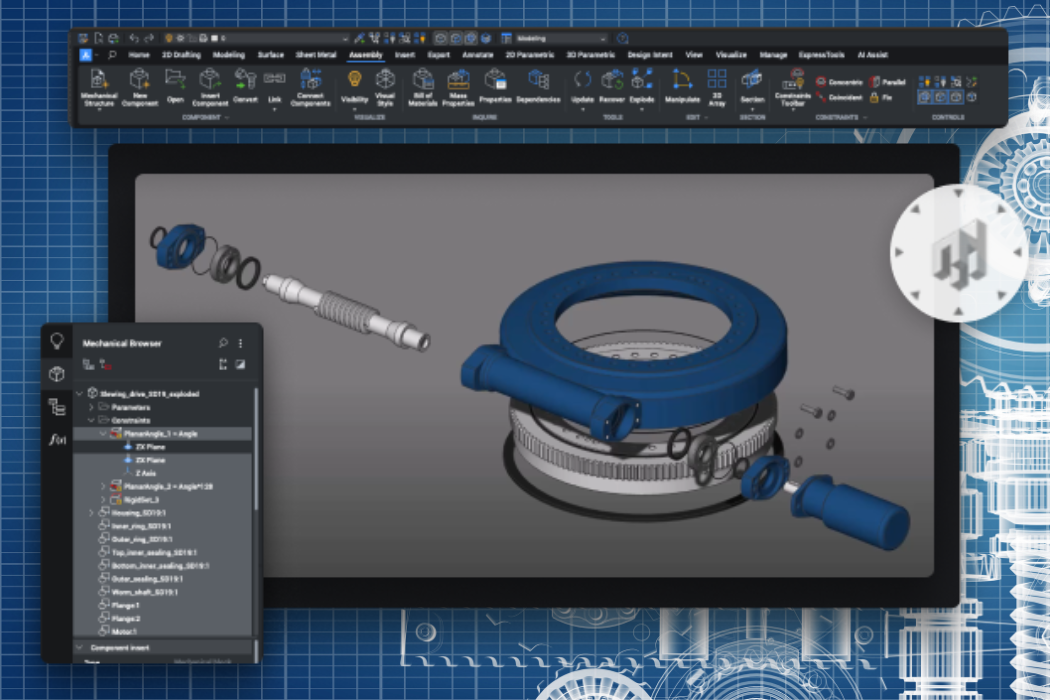Screen dimensions: 1050x700
Task: Search in the Mechanical Browser
Action: click(223, 343)
